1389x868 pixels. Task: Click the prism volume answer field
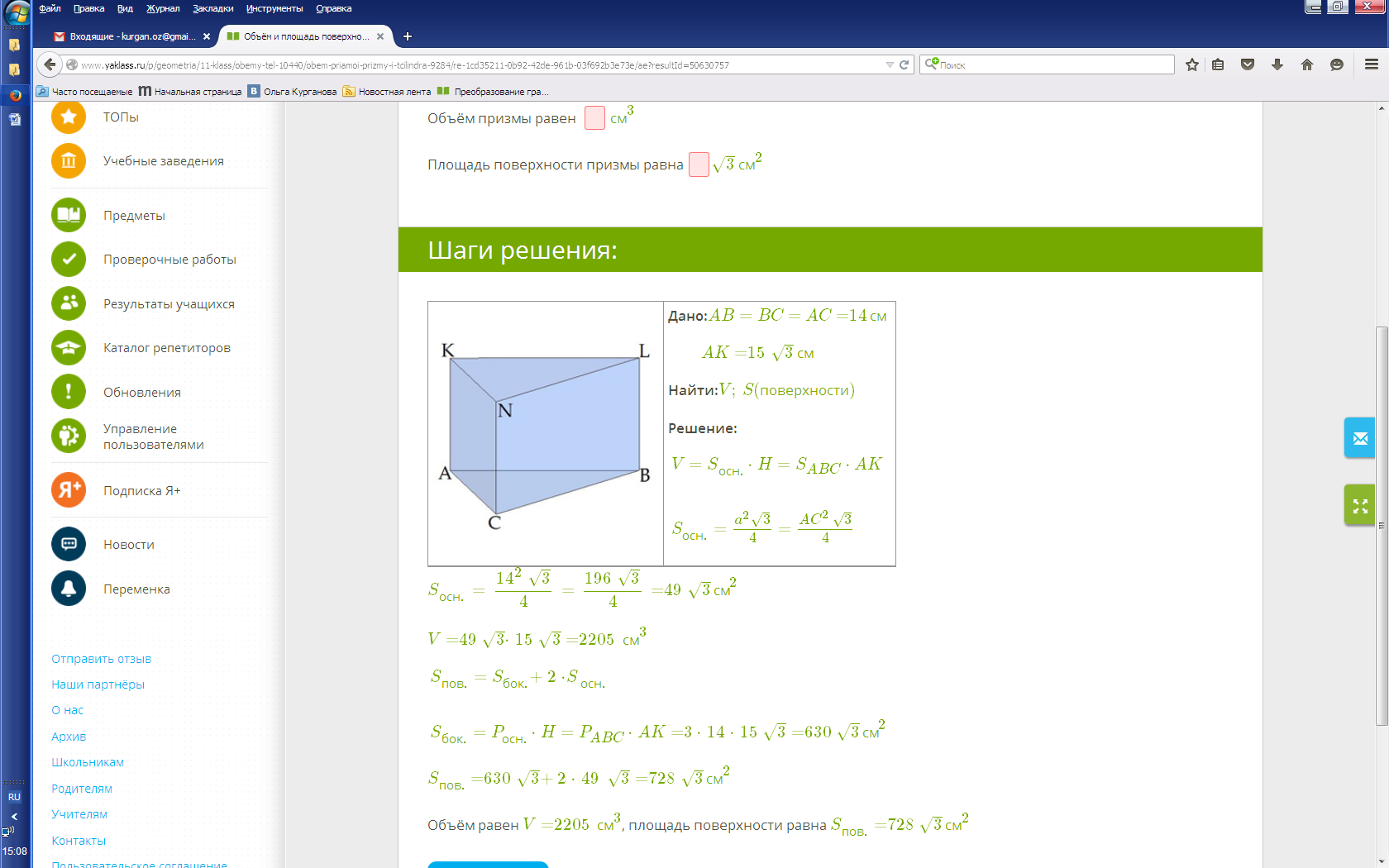(594, 118)
